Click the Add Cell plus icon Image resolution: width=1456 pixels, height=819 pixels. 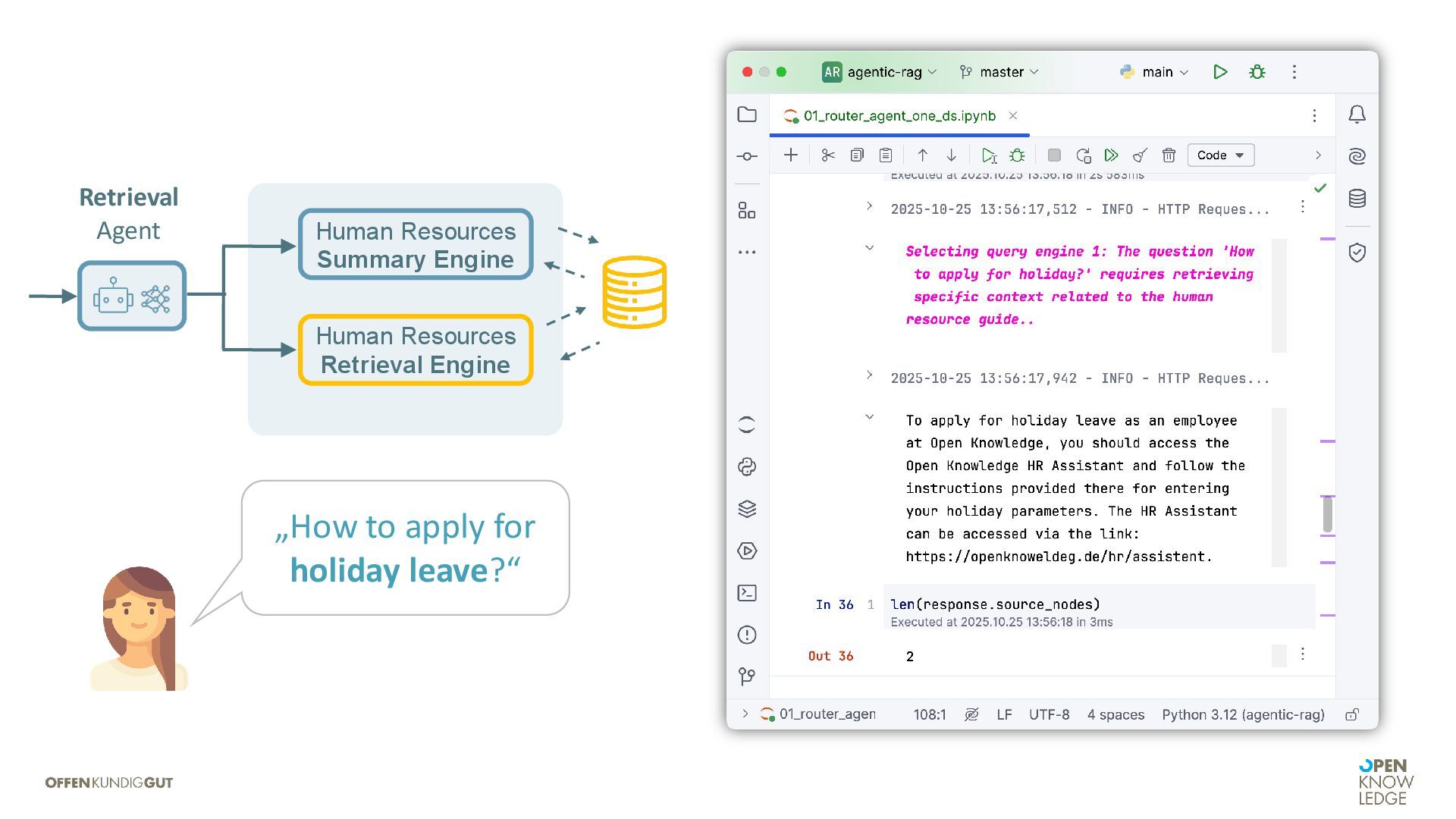tap(790, 155)
